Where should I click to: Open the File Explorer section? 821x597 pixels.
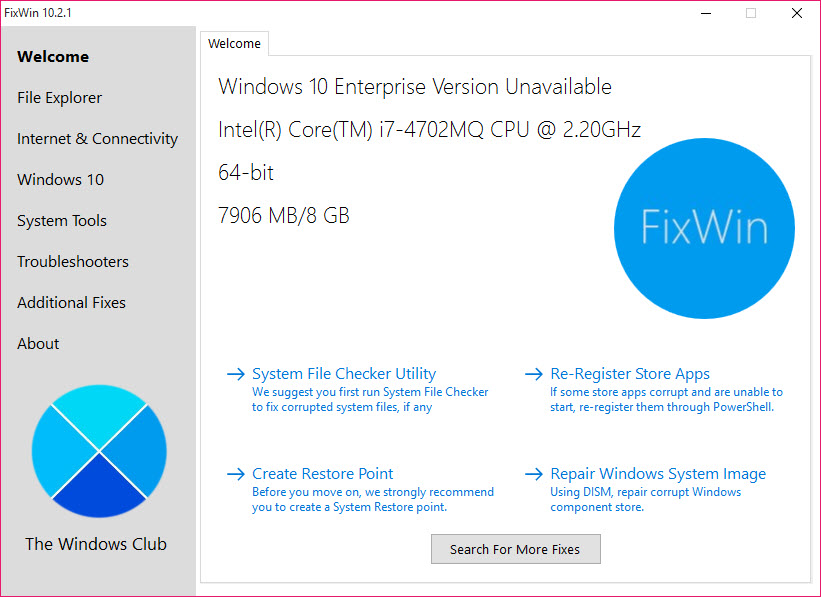60,98
